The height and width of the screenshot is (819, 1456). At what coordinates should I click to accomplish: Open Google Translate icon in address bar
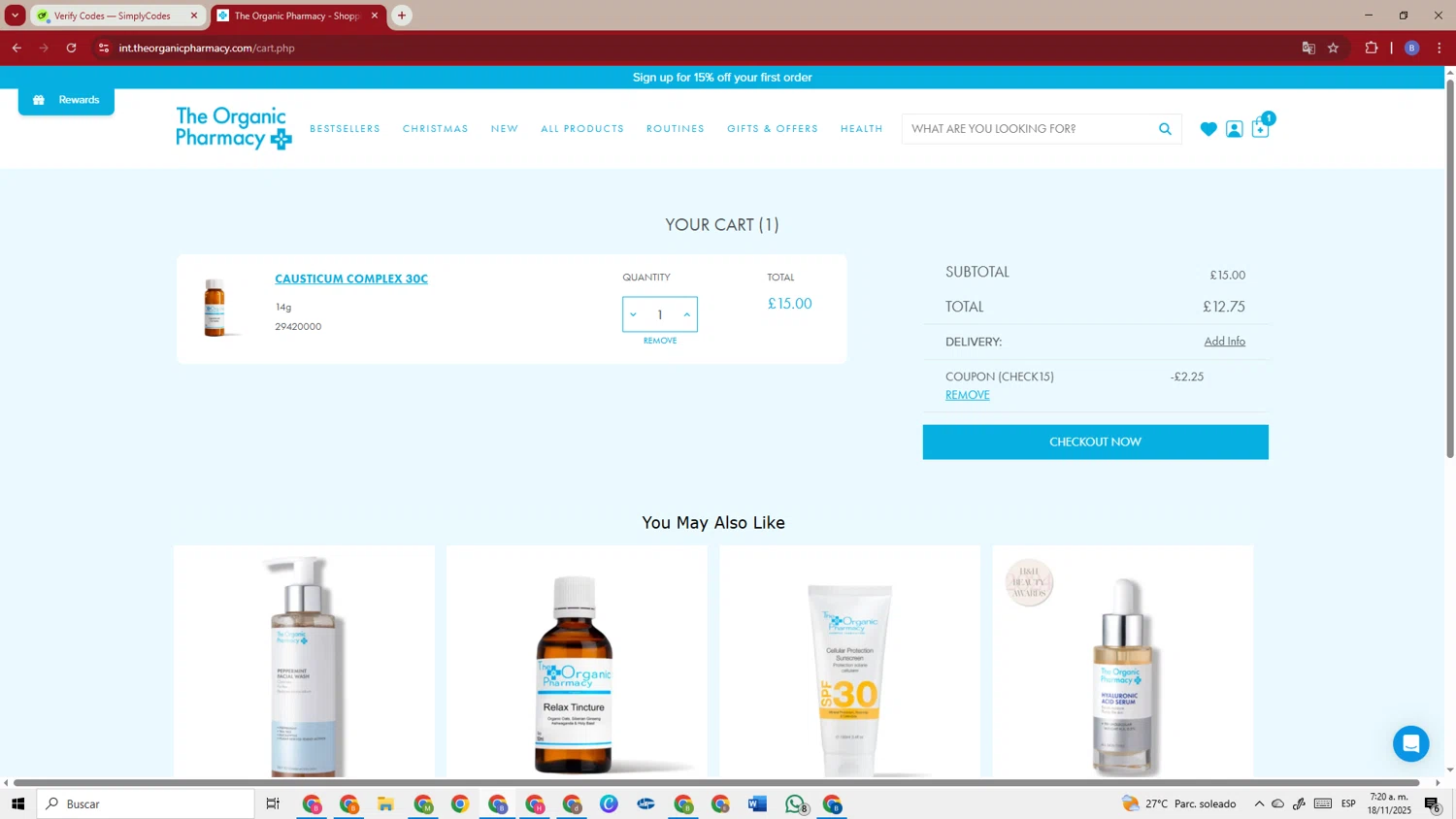(1308, 48)
